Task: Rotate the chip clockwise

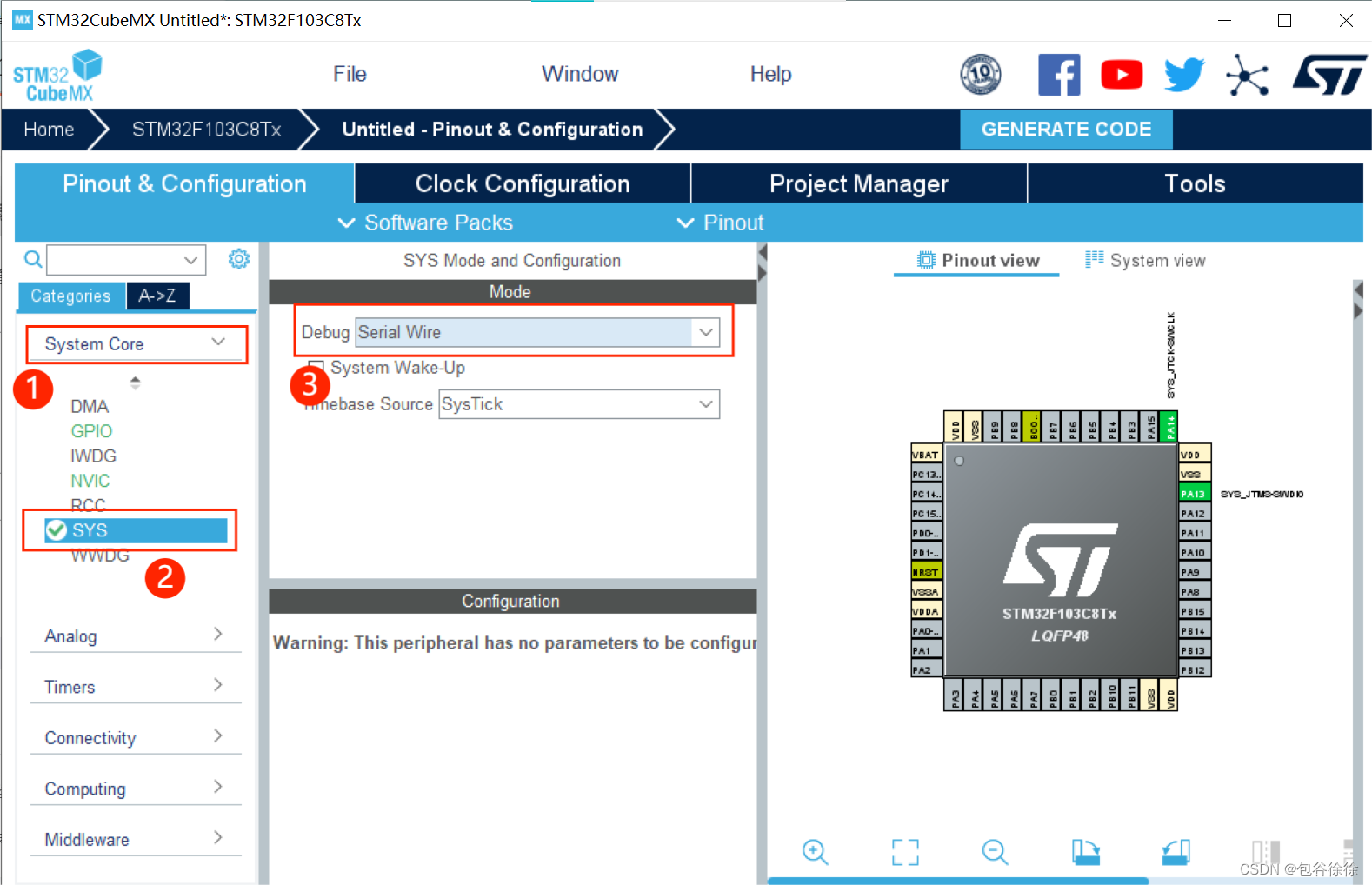Action: (1085, 852)
